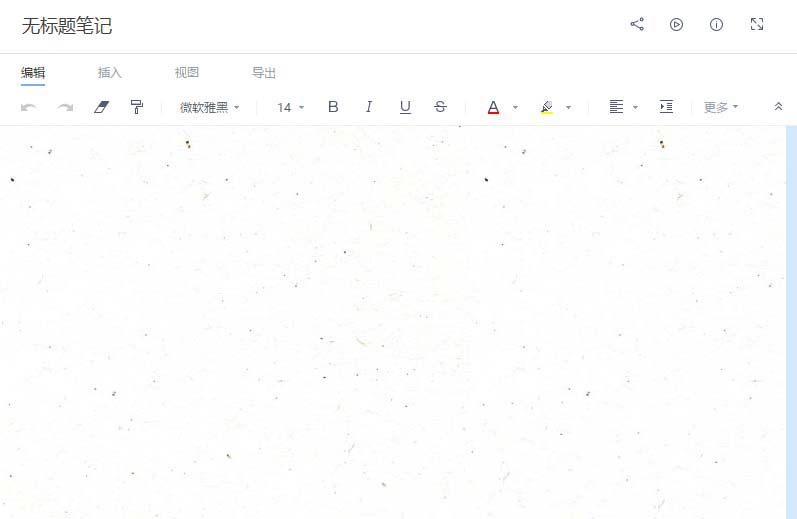Select the format painter tool
797x519 pixels.
pos(137,107)
